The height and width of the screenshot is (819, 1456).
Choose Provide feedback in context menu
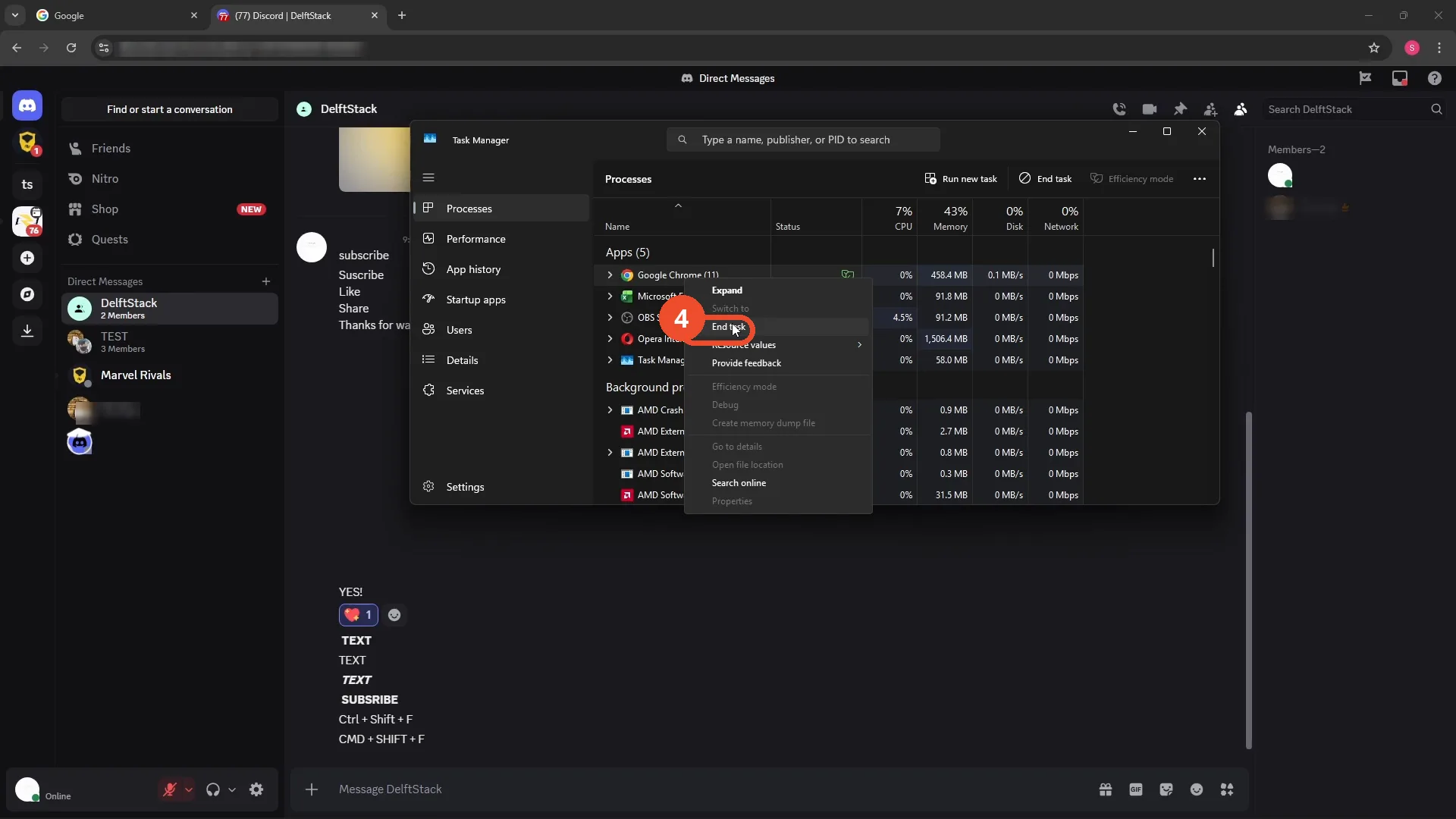click(778, 363)
